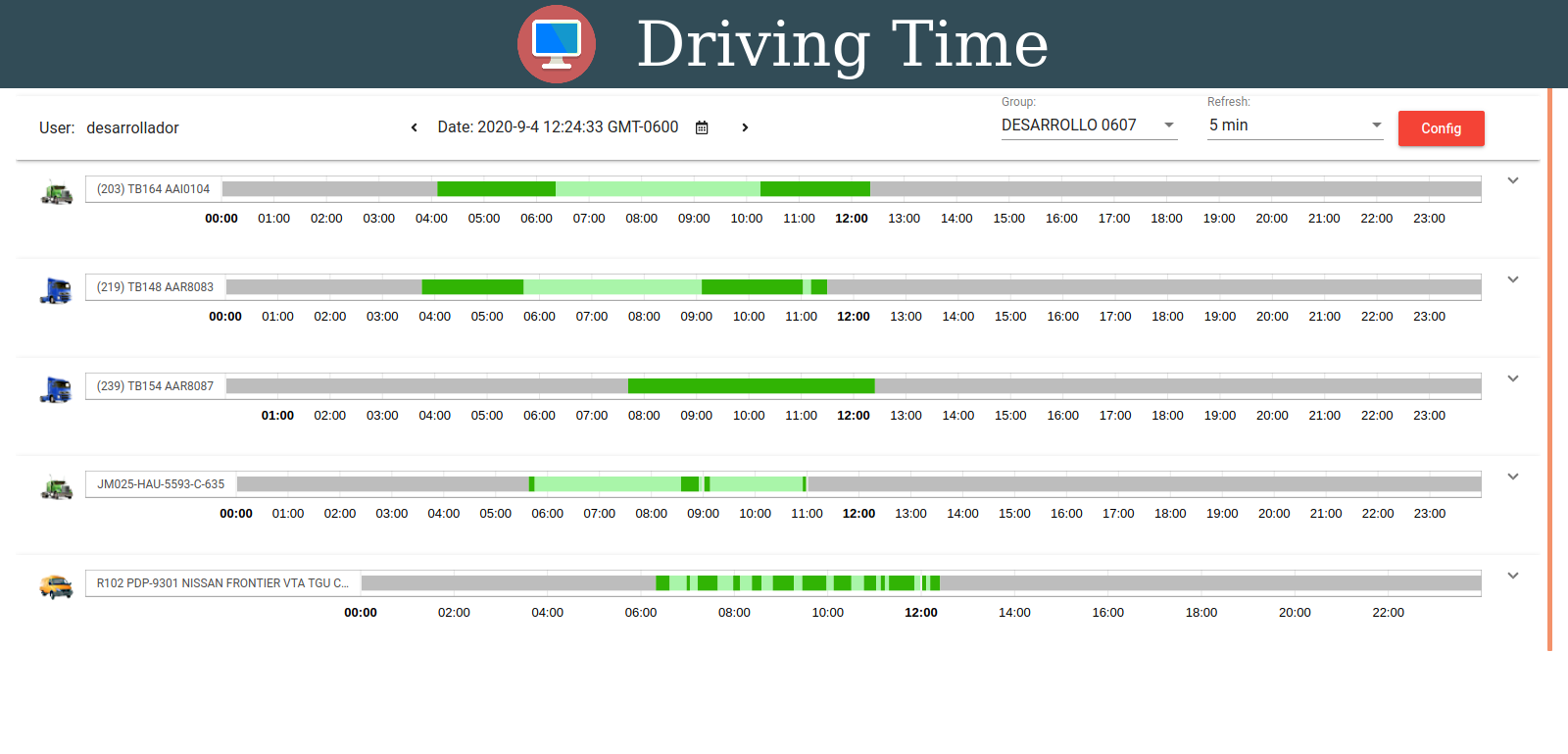Click the Driving Time monitor logo icon
The image size is (1568, 754).
pos(557,44)
